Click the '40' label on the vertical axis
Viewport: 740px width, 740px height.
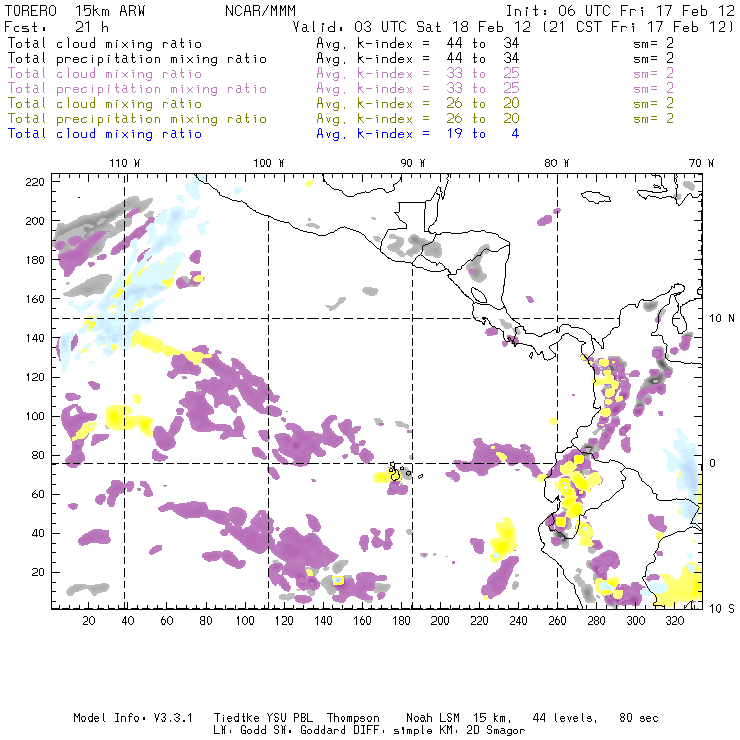[38, 533]
